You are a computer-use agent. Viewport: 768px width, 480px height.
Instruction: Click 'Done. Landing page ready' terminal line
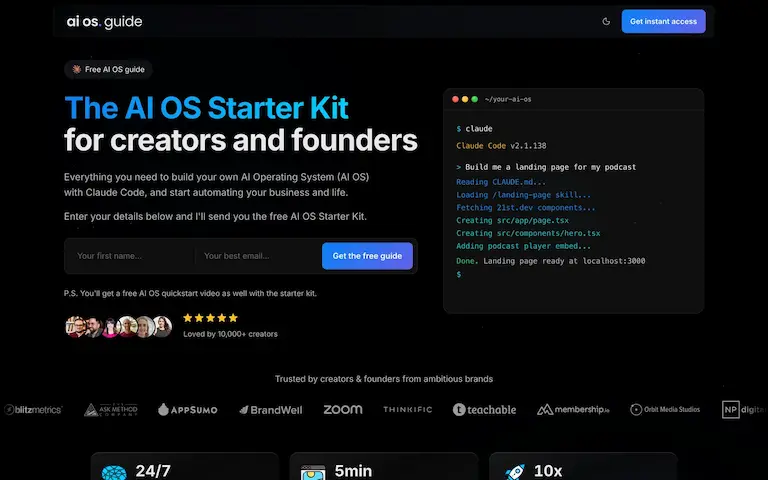551,261
